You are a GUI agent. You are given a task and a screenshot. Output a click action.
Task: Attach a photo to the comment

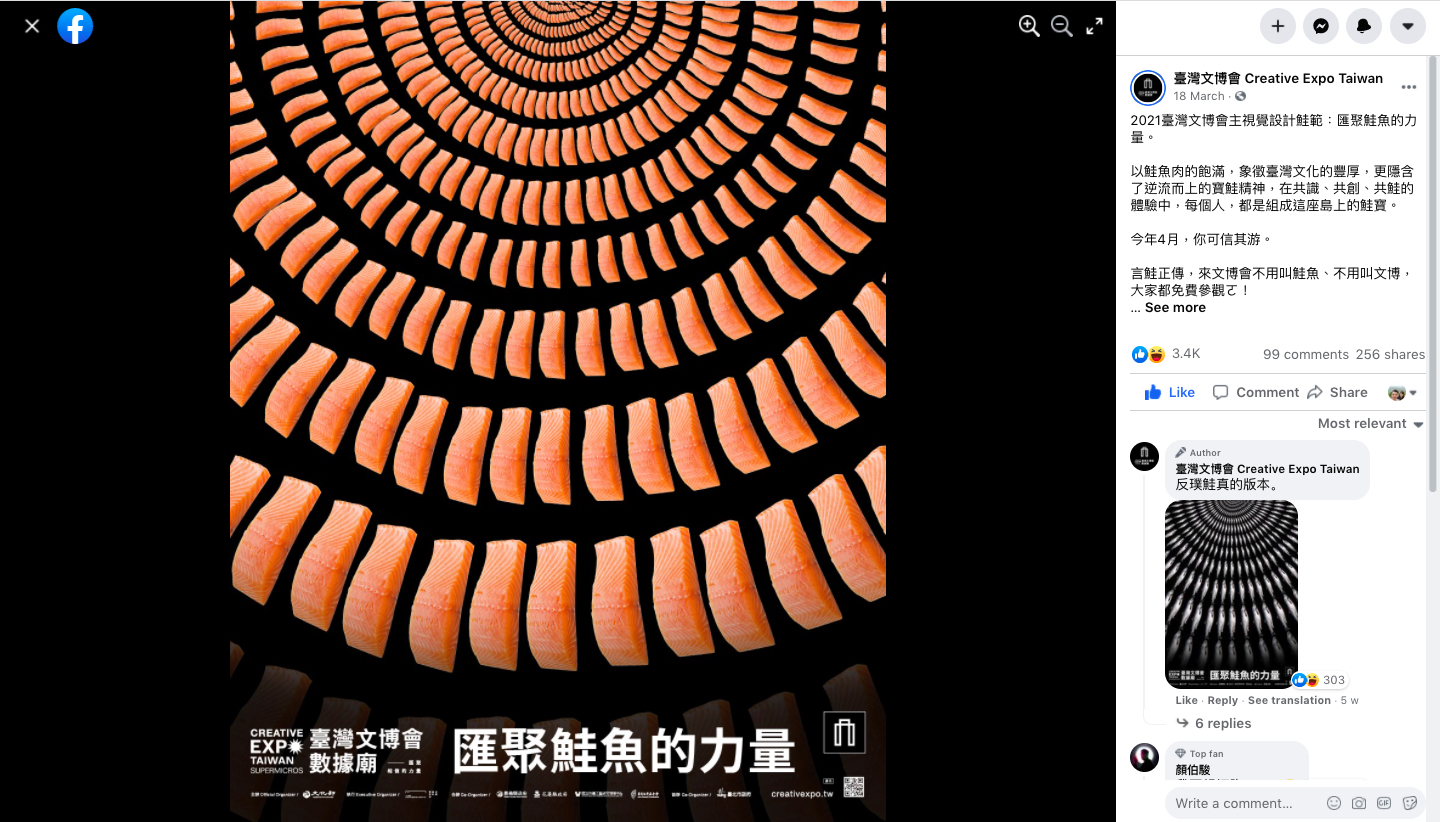coord(1359,803)
